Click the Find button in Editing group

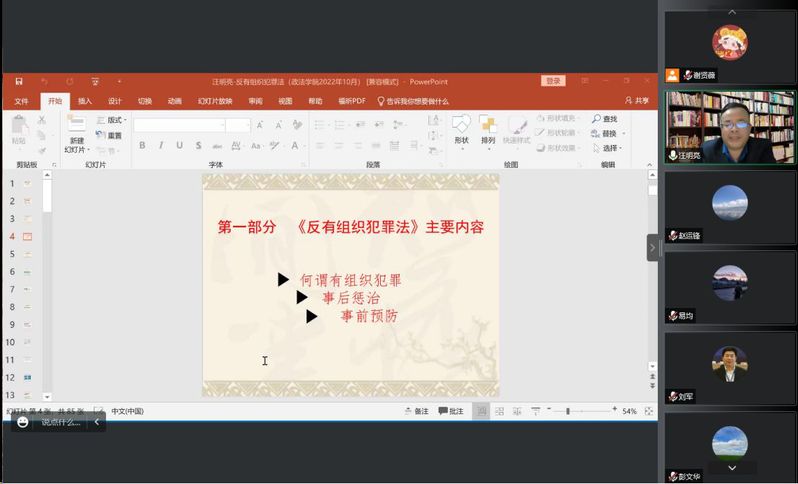604,119
